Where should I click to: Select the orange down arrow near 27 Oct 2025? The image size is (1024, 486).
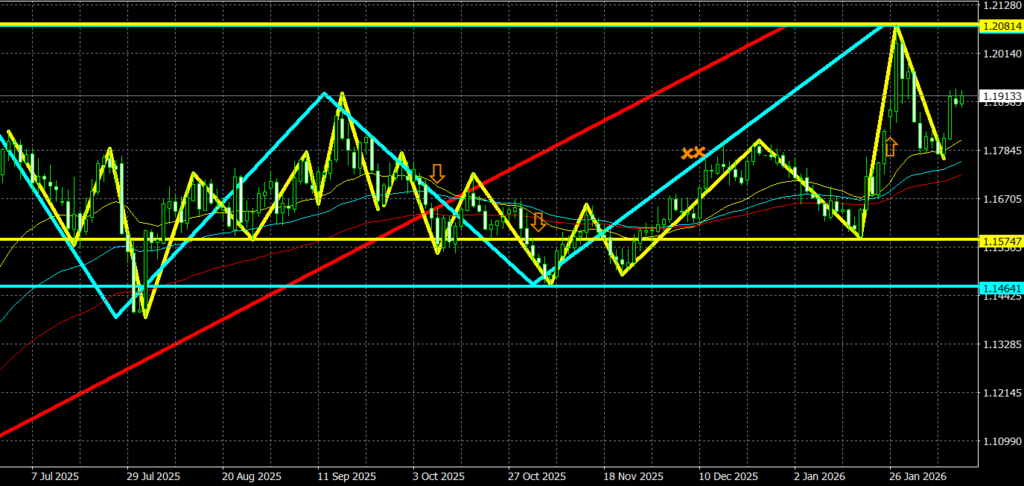click(538, 222)
